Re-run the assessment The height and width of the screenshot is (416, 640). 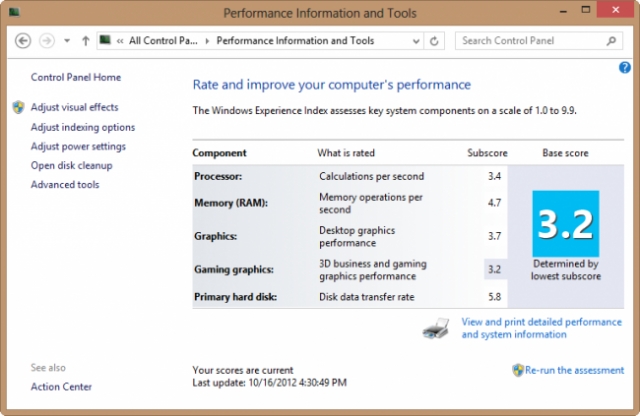click(574, 370)
